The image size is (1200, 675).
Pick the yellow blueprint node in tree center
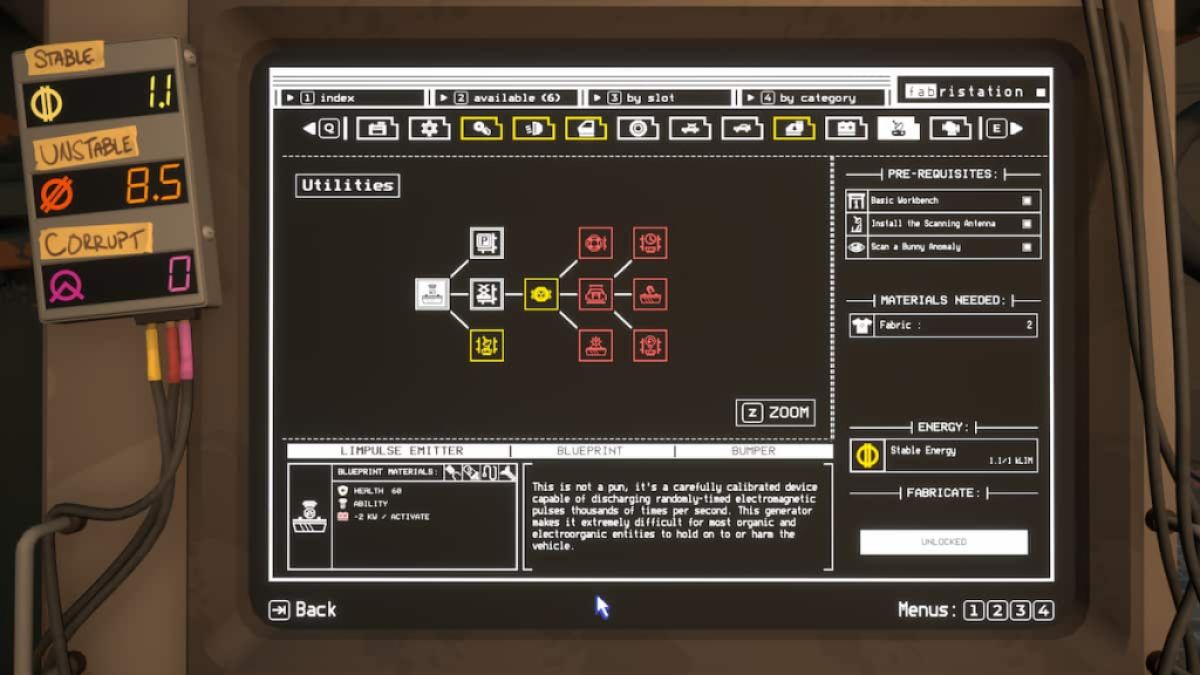(x=541, y=294)
